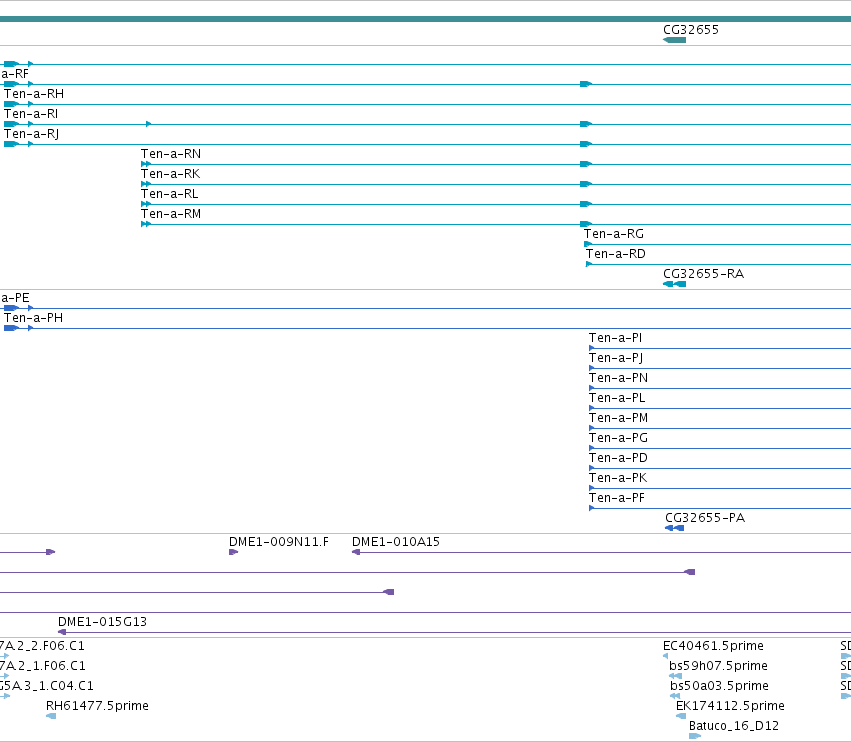Select Ten-a-RM transcript label

(171, 214)
